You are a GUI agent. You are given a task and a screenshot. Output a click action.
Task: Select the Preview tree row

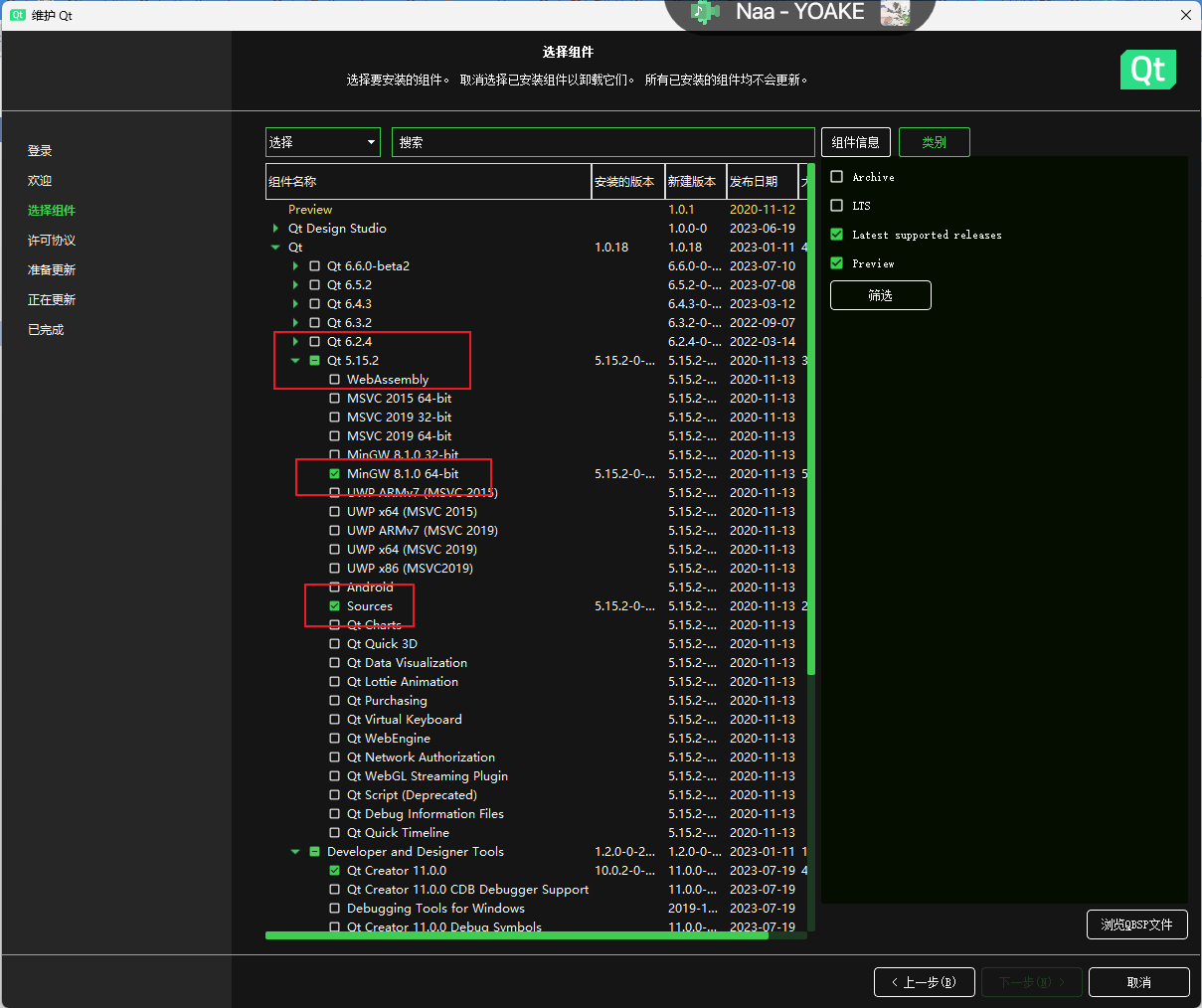coord(536,210)
